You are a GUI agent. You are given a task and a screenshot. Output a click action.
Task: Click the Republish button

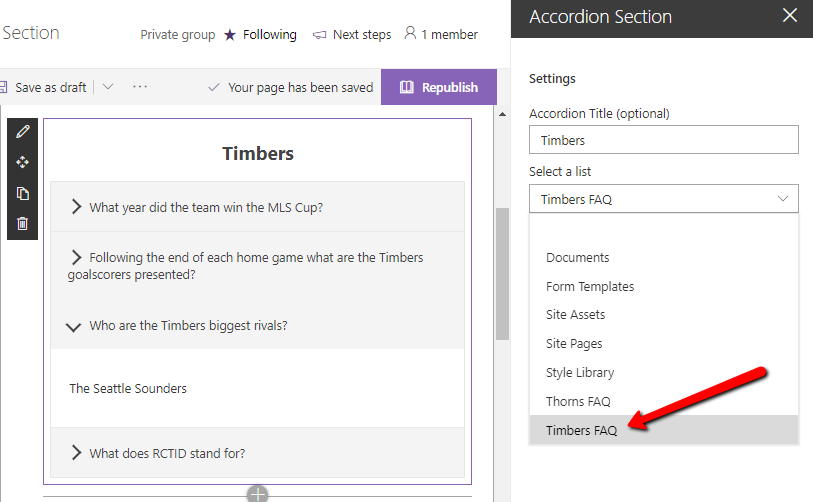click(x=439, y=87)
